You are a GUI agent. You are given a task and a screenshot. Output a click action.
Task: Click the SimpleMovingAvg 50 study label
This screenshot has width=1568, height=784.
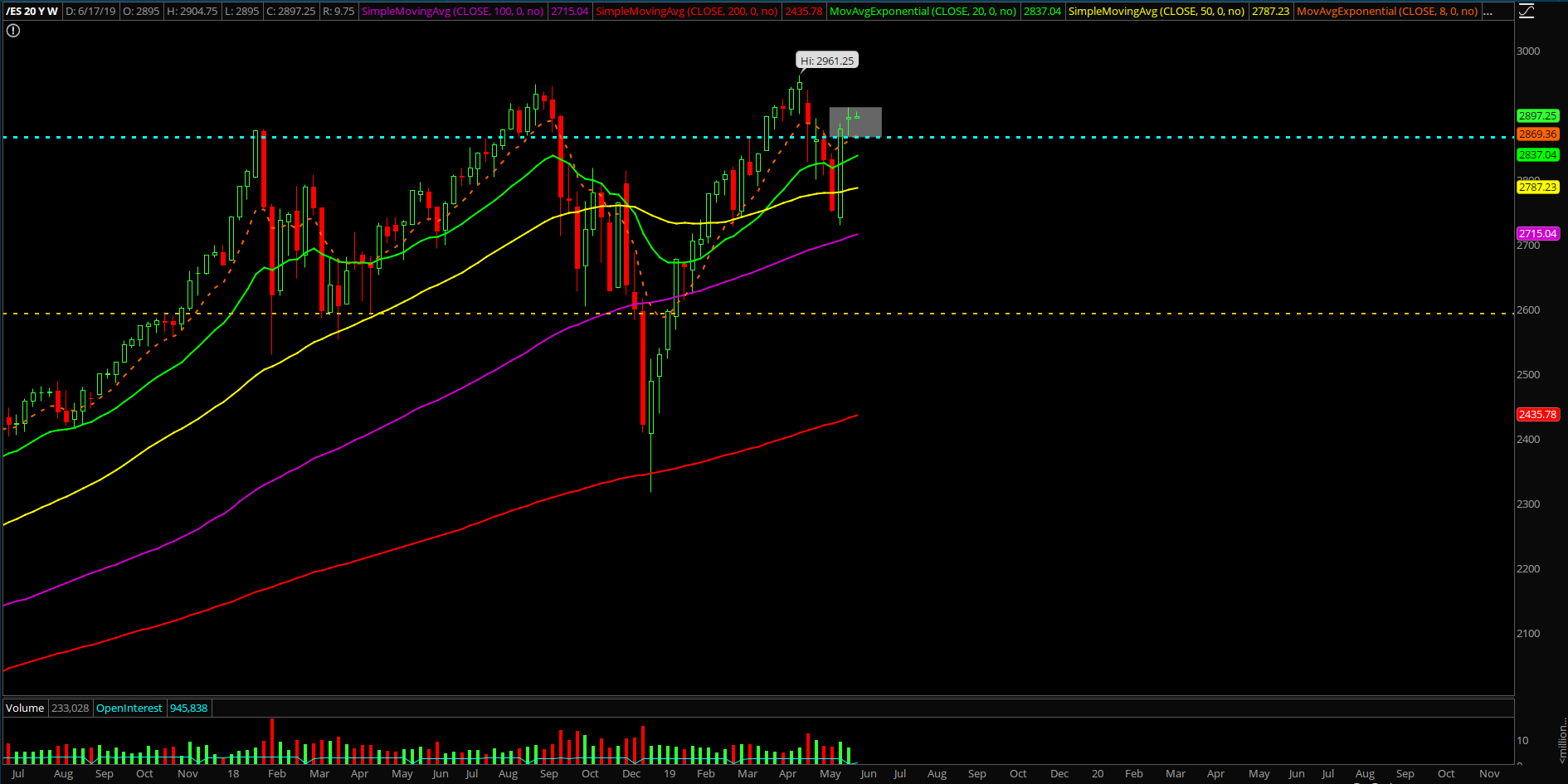coord(1156,12)
